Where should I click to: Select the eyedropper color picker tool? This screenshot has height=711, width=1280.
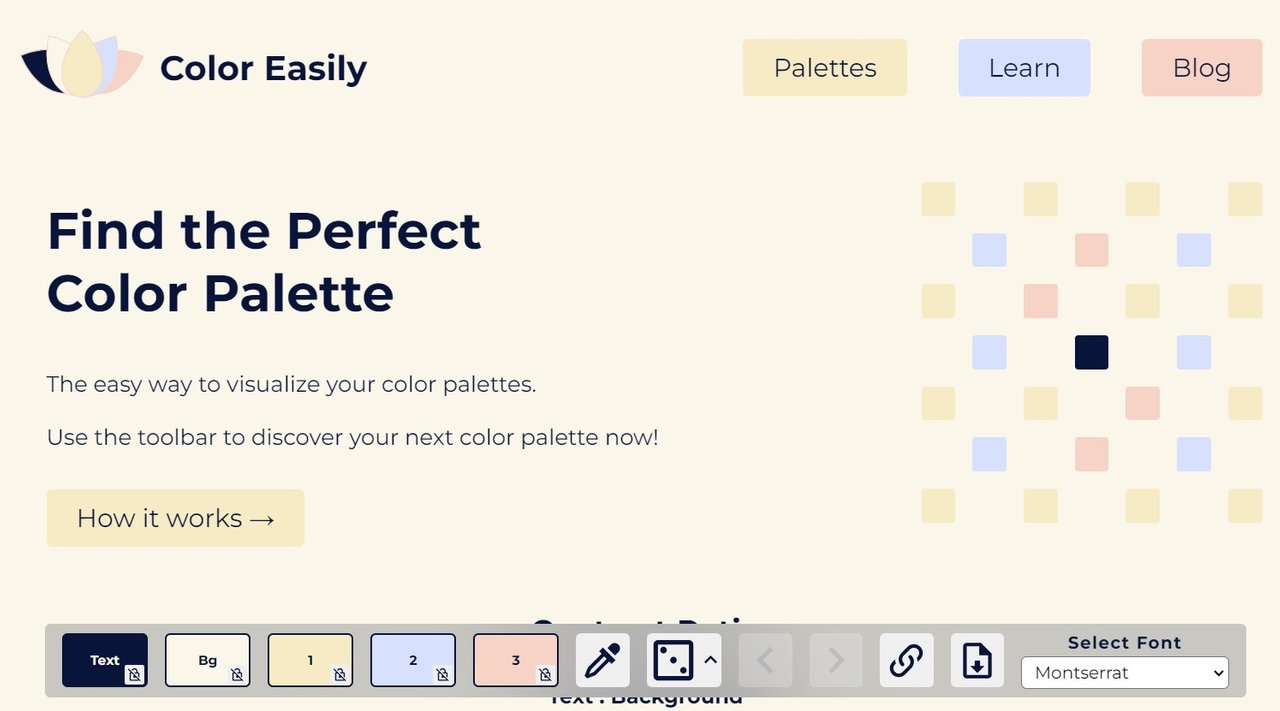(x=603, y=660)
